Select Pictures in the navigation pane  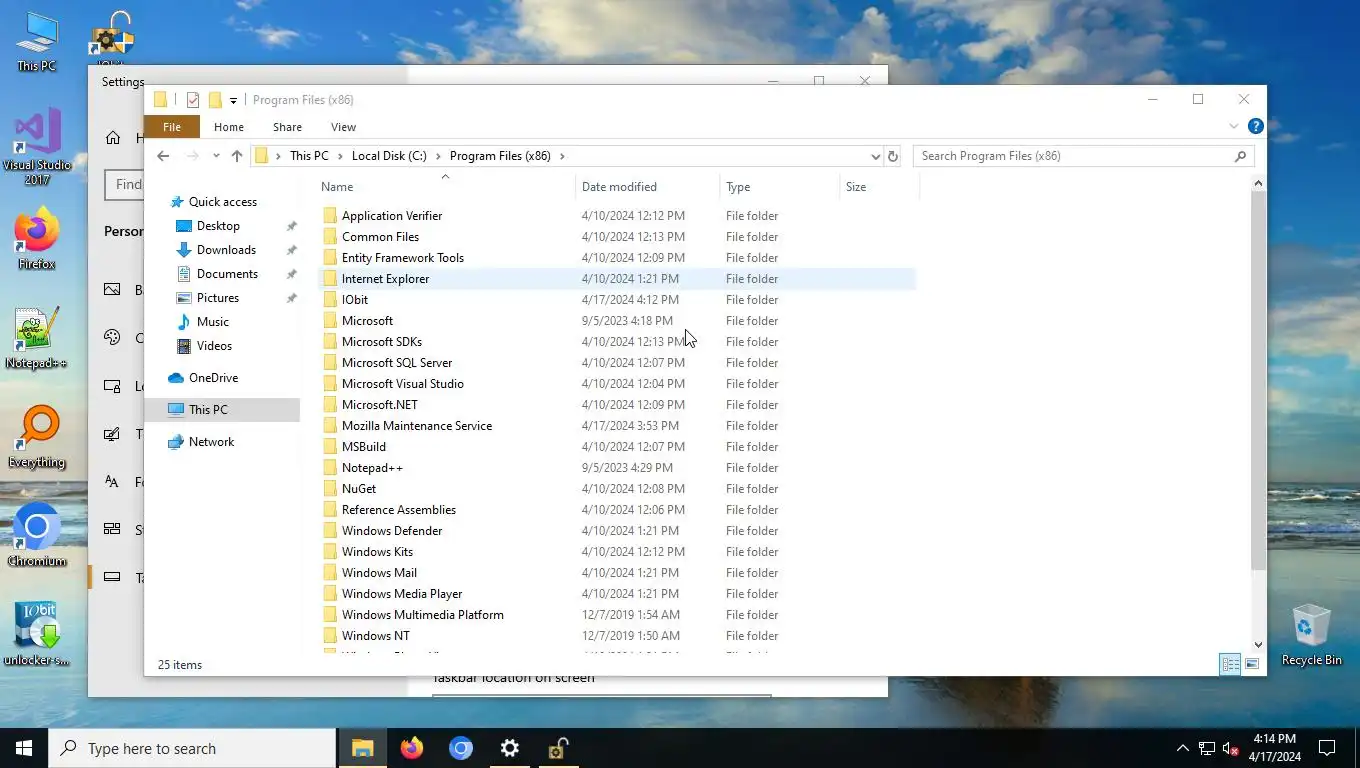[x=218, y=298]
